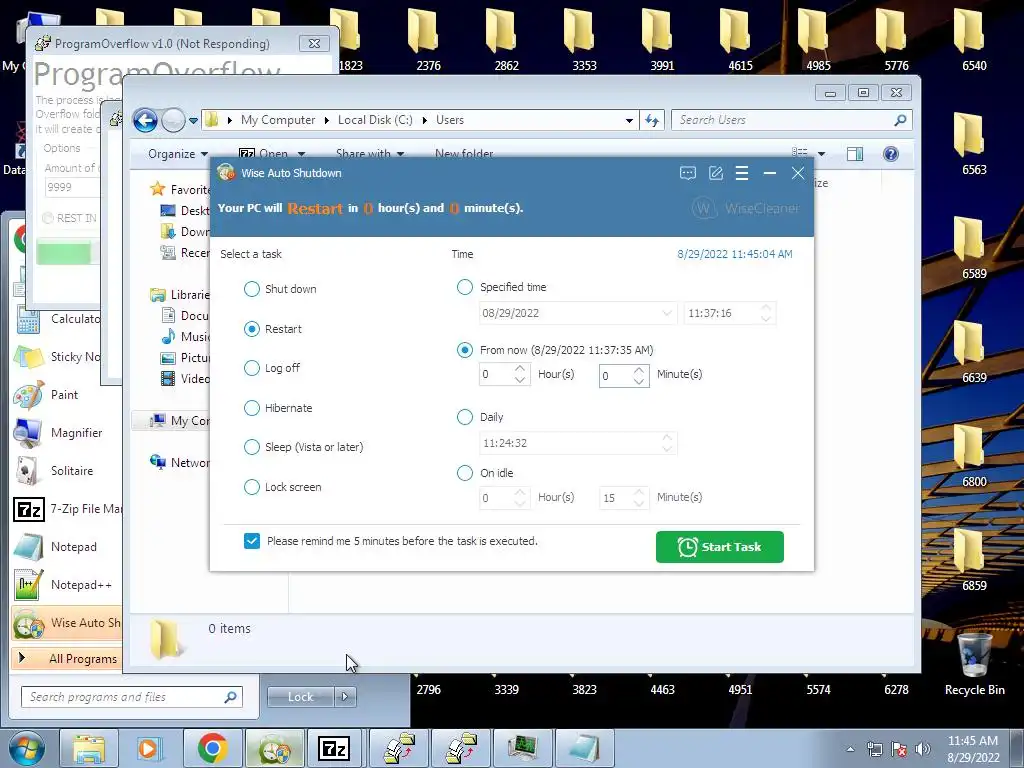The height and width of the screenshot is (768, 1024).
Task: Click the Explorer Back navigation arrow
Action: (x=145, y=120)
